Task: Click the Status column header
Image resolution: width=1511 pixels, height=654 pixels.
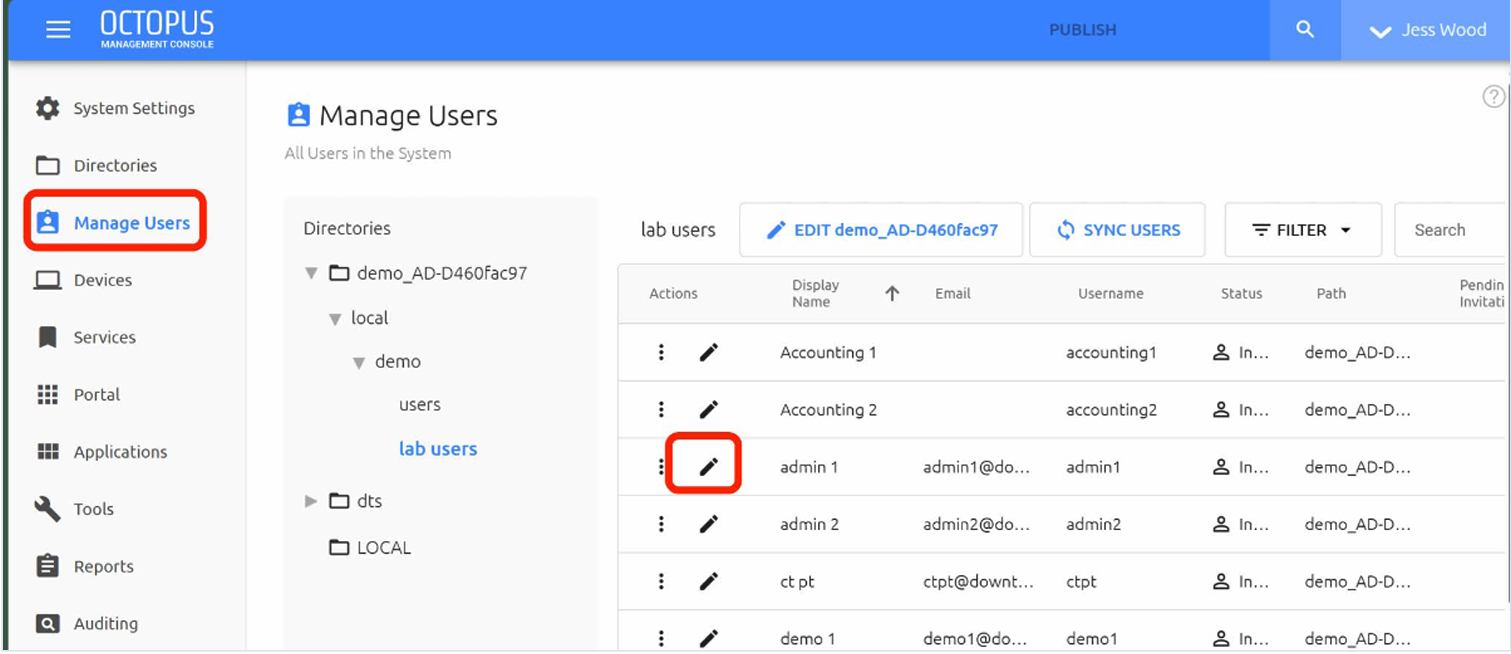Action: (1241, 293)
